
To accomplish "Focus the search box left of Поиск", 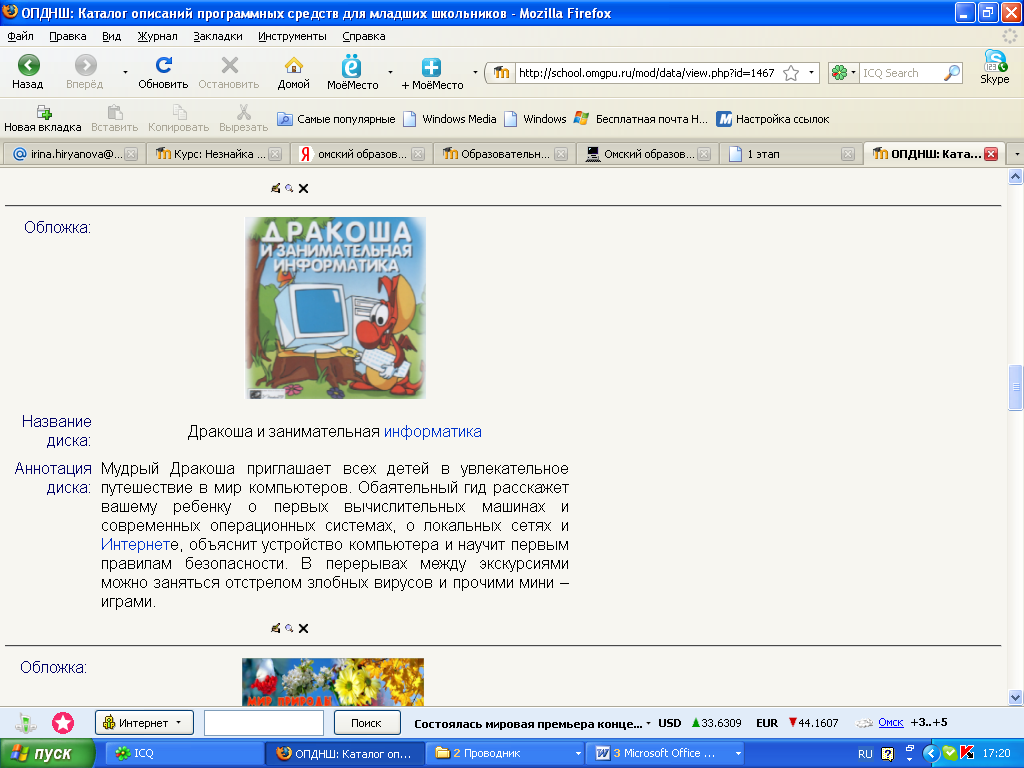I will (264, 723).
